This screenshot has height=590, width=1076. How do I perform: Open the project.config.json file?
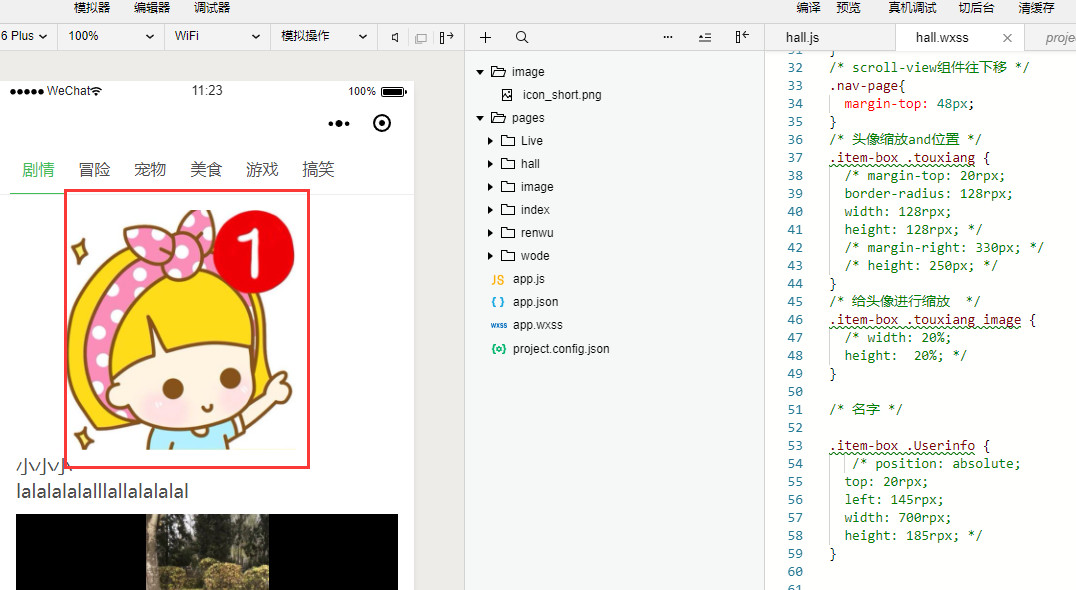click(x=561, y=349)
